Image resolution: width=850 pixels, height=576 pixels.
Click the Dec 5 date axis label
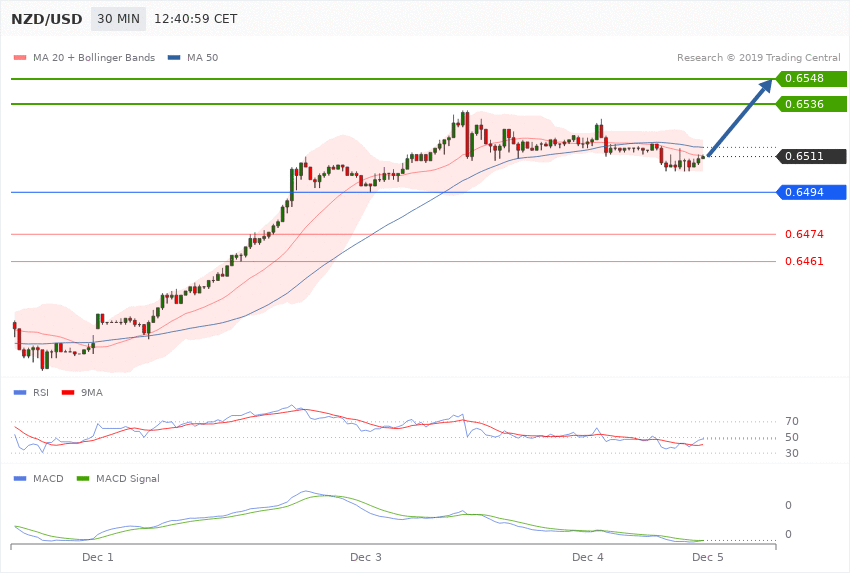(707, 557)
